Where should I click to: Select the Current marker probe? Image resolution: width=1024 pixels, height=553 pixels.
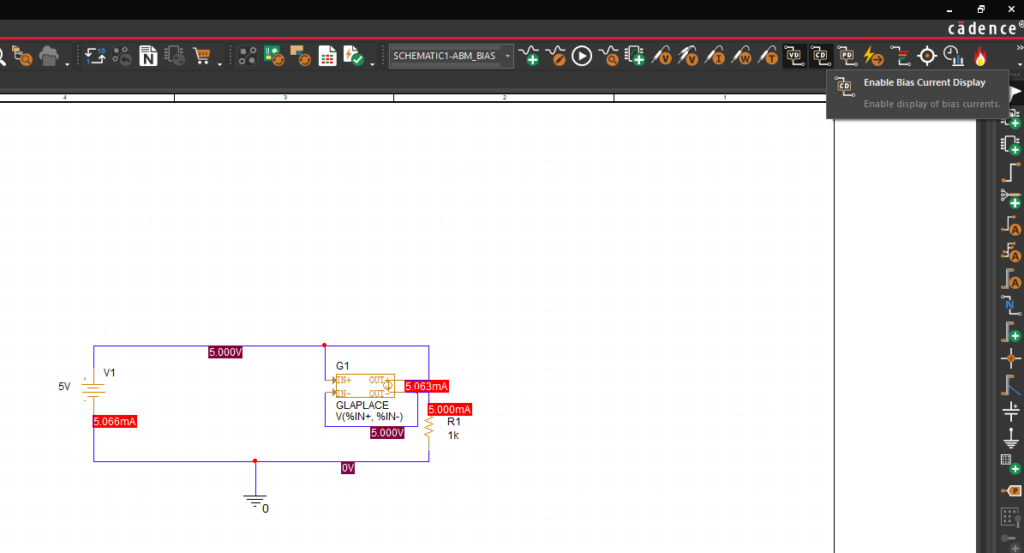click(714, 56)
